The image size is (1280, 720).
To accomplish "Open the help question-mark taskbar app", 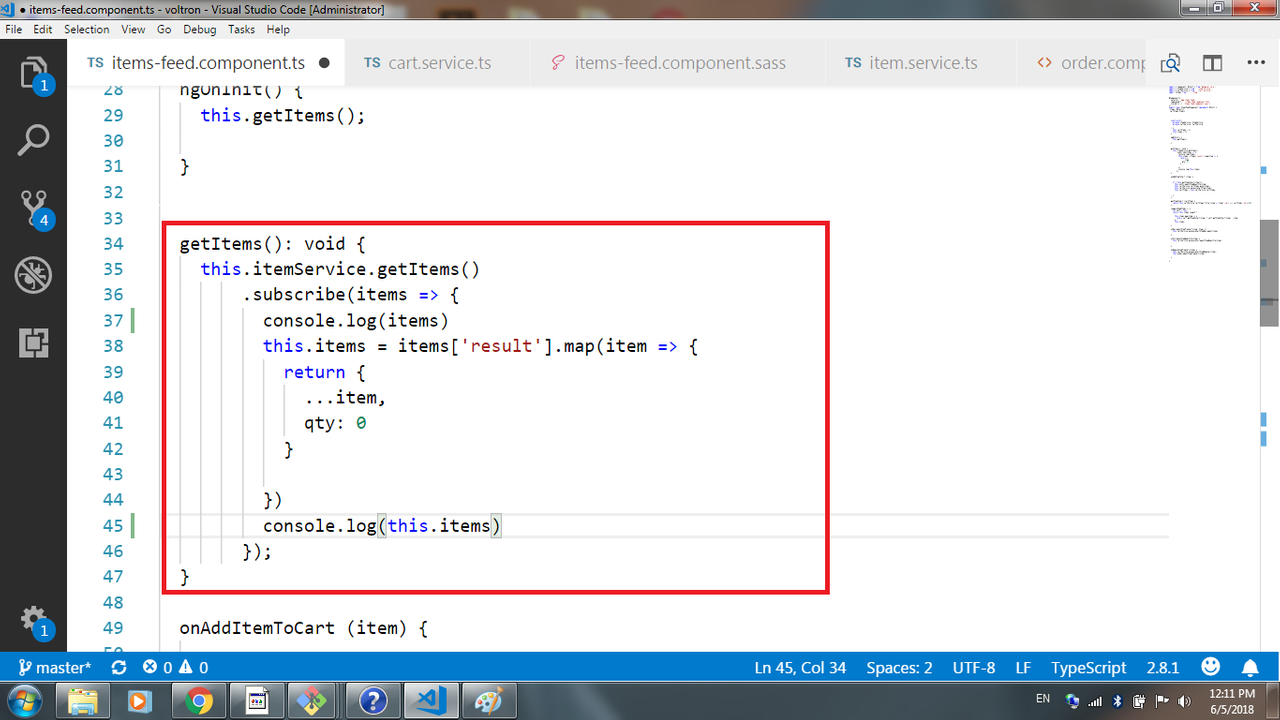I will pyautogui.click(x=371, y=701).
